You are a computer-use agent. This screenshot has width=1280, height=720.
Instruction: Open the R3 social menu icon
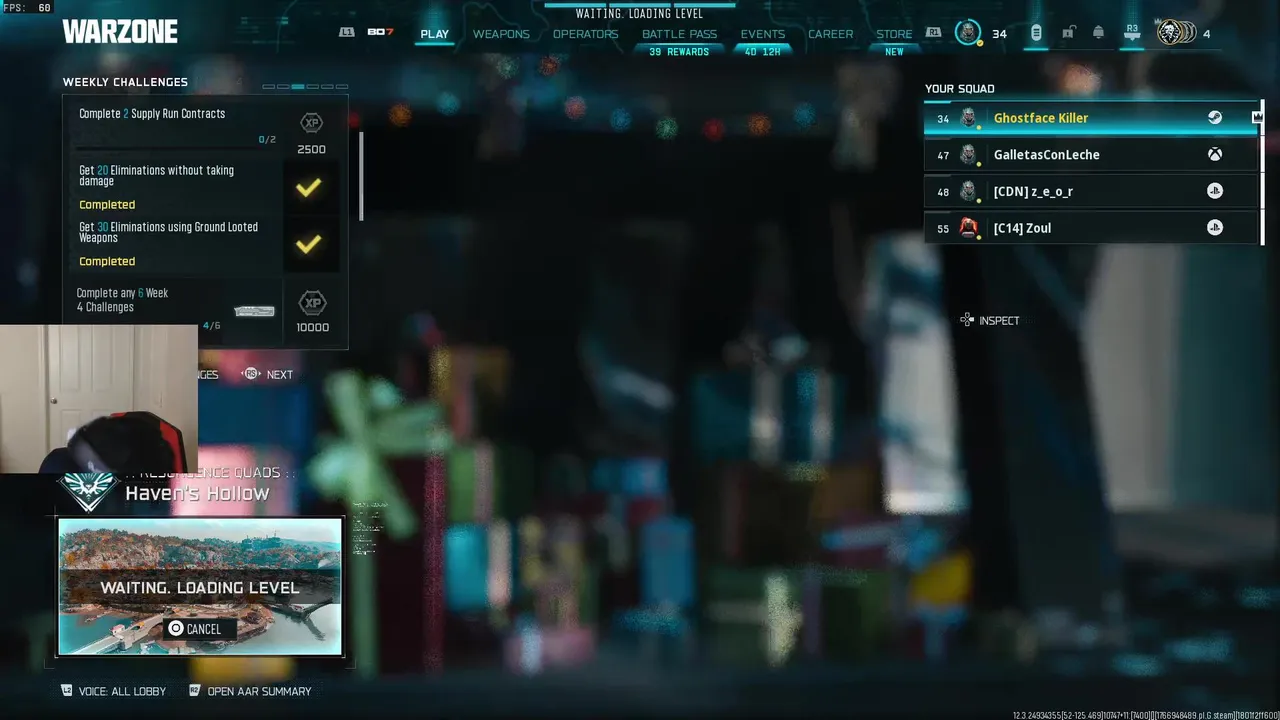1132,33
